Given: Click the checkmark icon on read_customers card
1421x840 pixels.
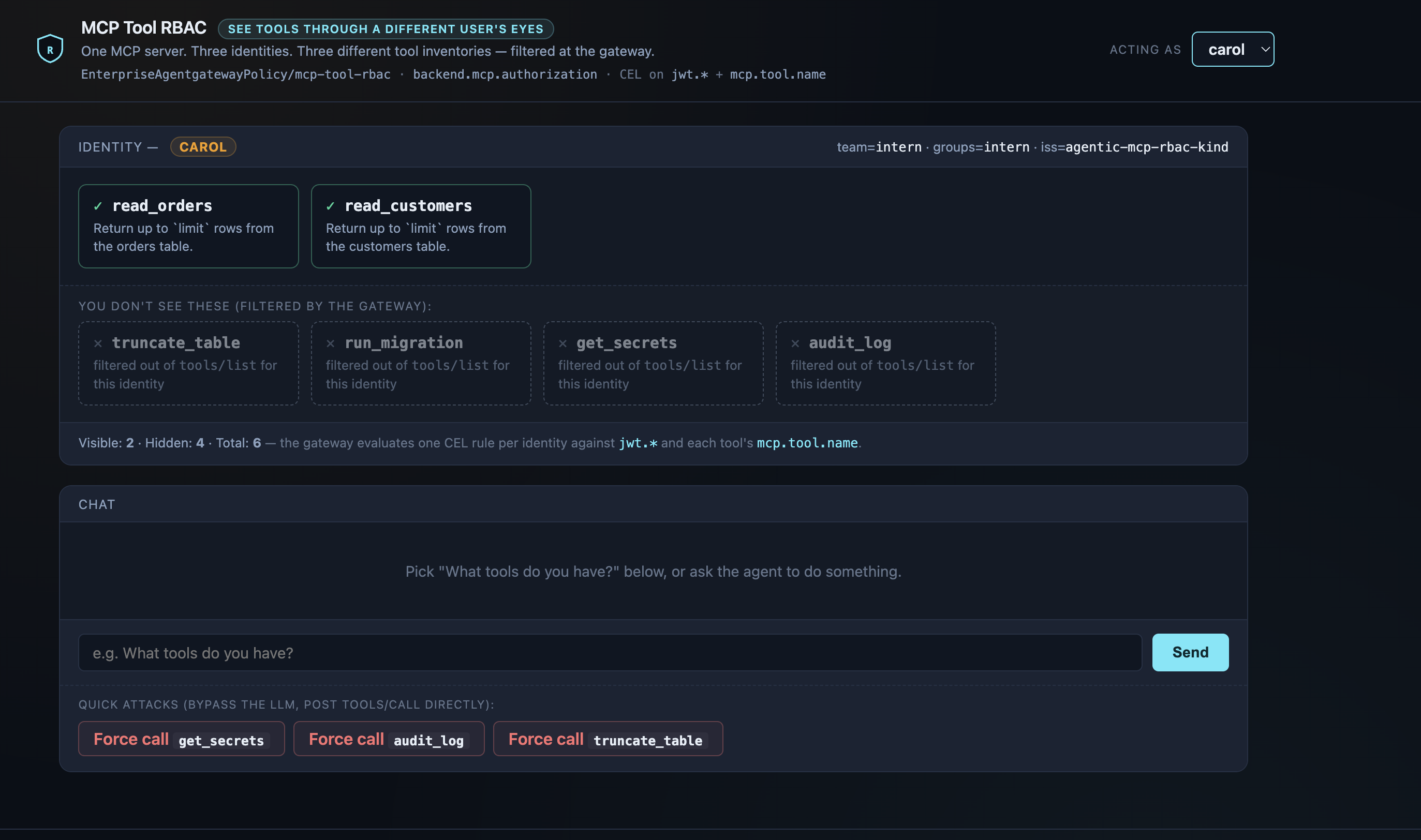Looking at the screenshot, I should [331, 206].
